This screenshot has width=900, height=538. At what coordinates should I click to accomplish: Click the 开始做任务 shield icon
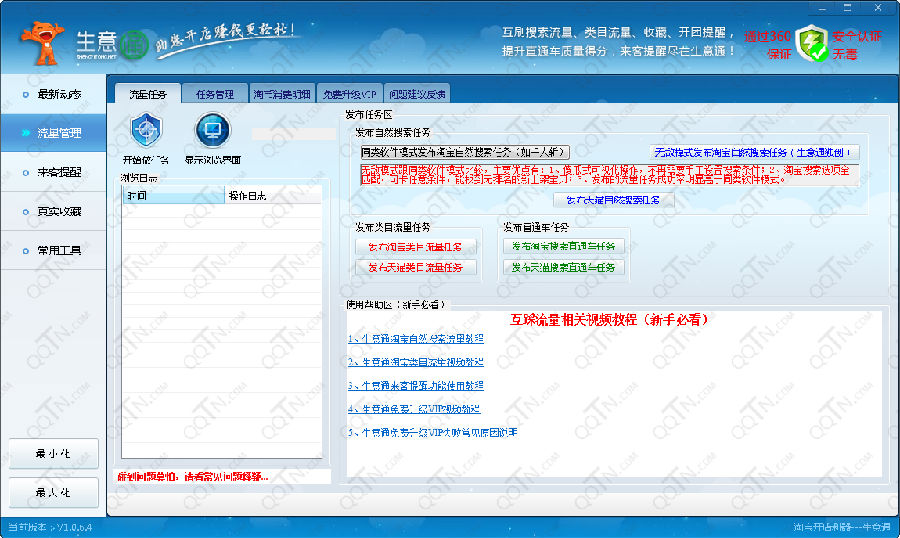(x=146, y=130)
